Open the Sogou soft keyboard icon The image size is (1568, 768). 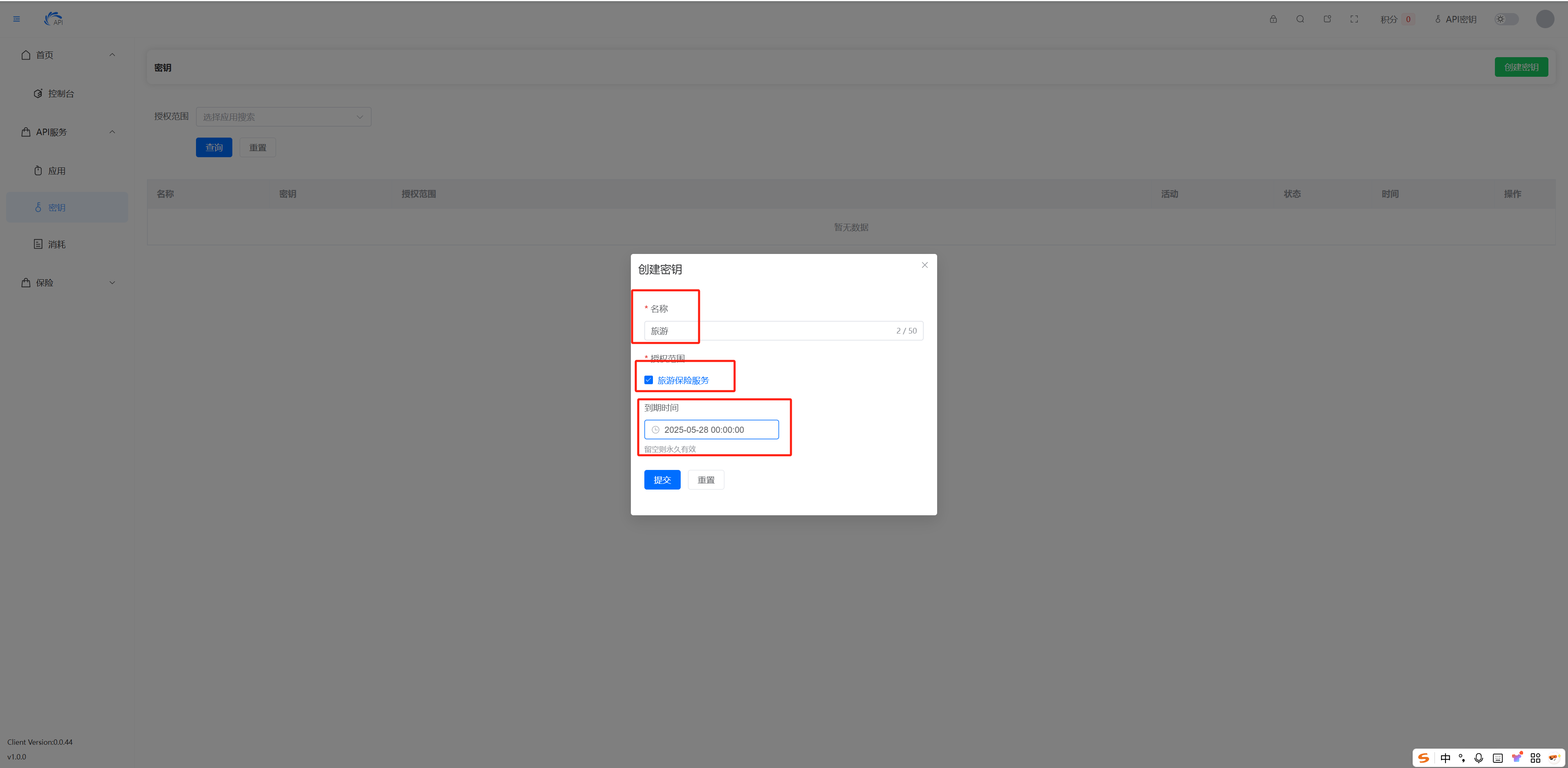(1497, 758)
